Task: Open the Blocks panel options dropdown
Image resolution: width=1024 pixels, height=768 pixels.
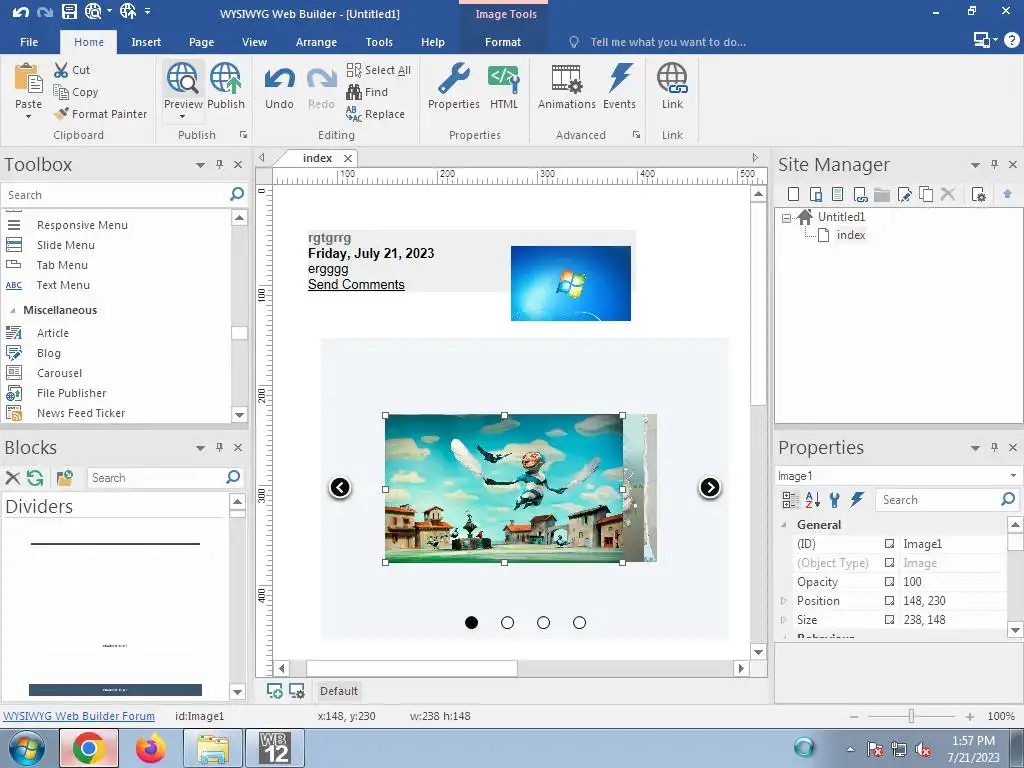Action: coord(200,448)
